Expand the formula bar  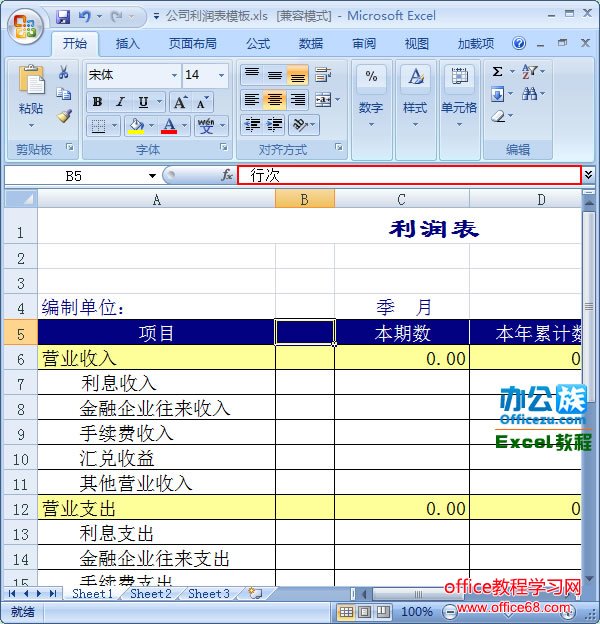[588, 174]
